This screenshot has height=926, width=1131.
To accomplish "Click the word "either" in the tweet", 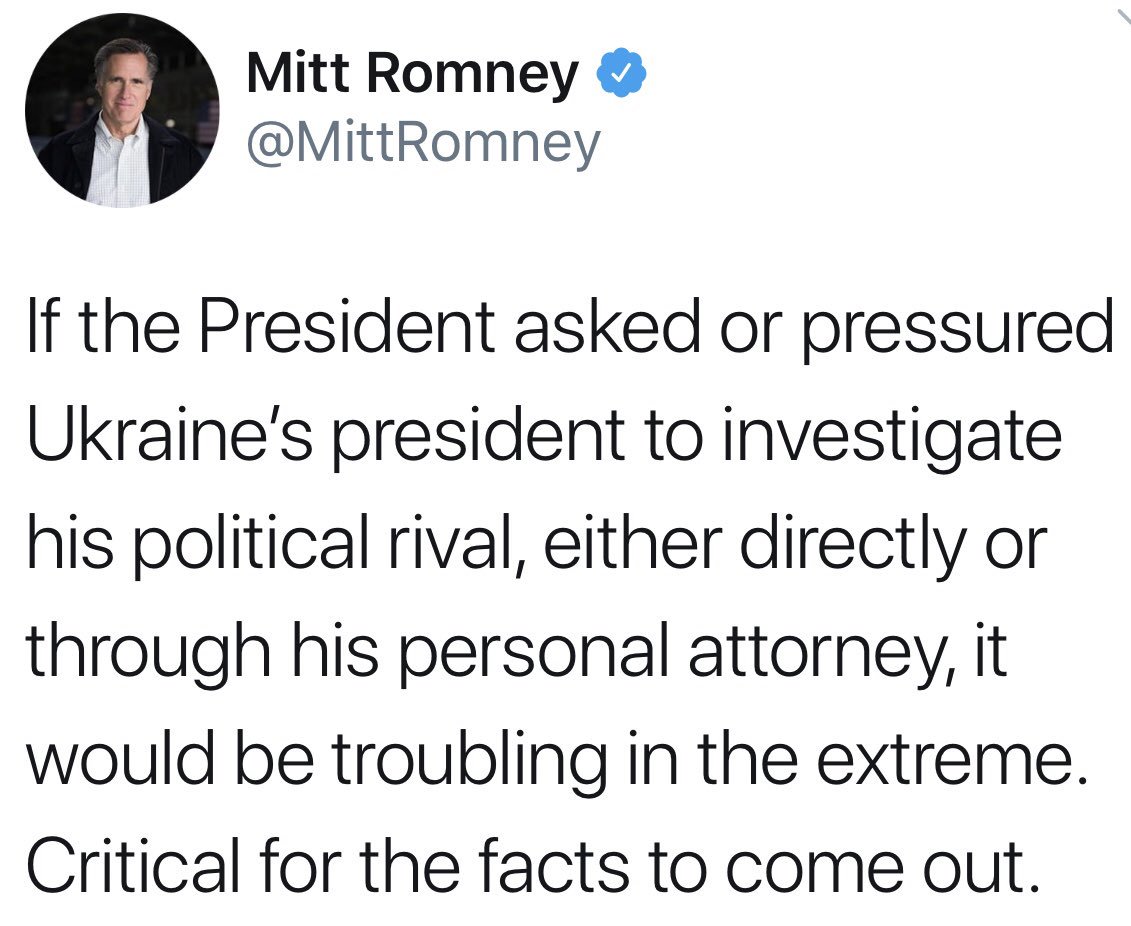I will 633,542.
